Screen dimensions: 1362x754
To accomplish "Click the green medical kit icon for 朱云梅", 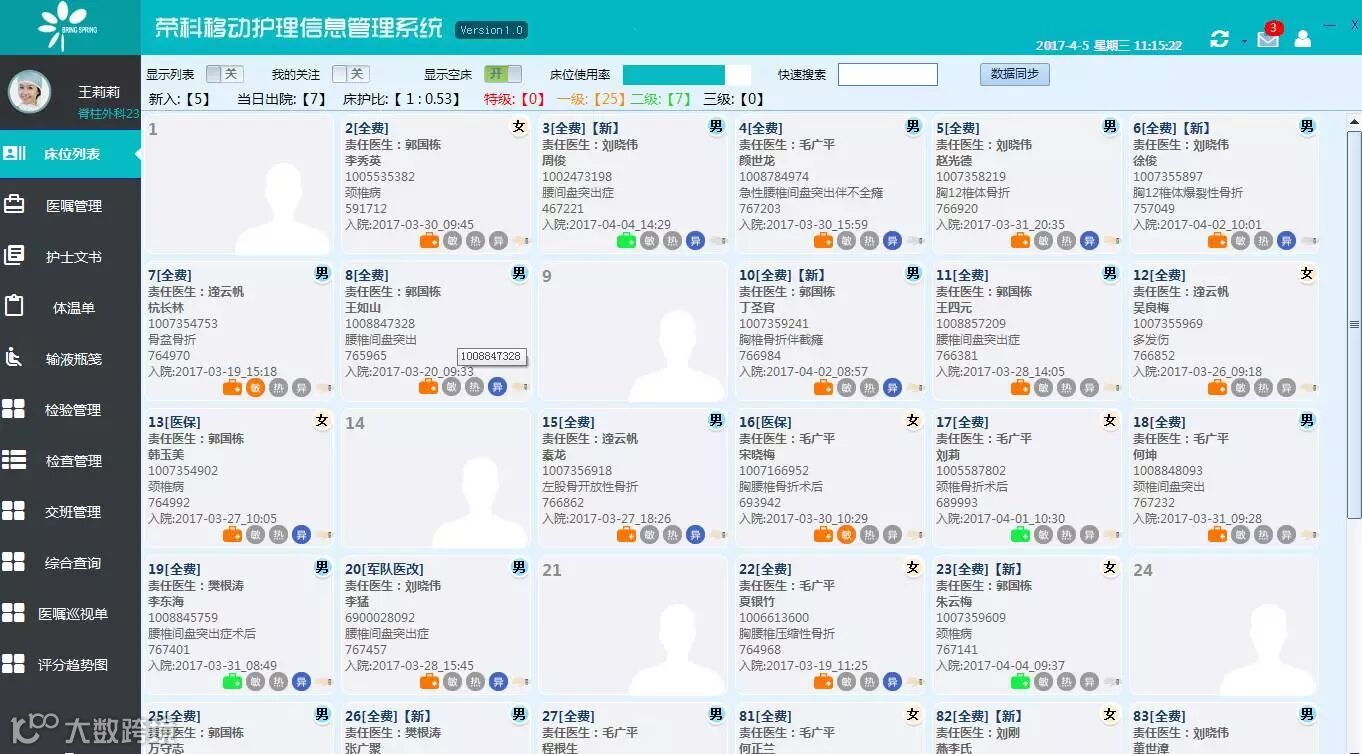I will pyautogui.click(x=1020, y=681).
